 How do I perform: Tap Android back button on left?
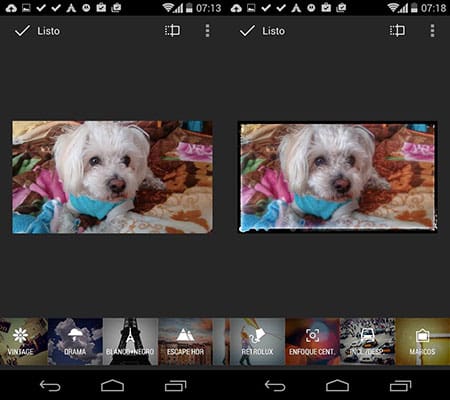pos(50,386)
